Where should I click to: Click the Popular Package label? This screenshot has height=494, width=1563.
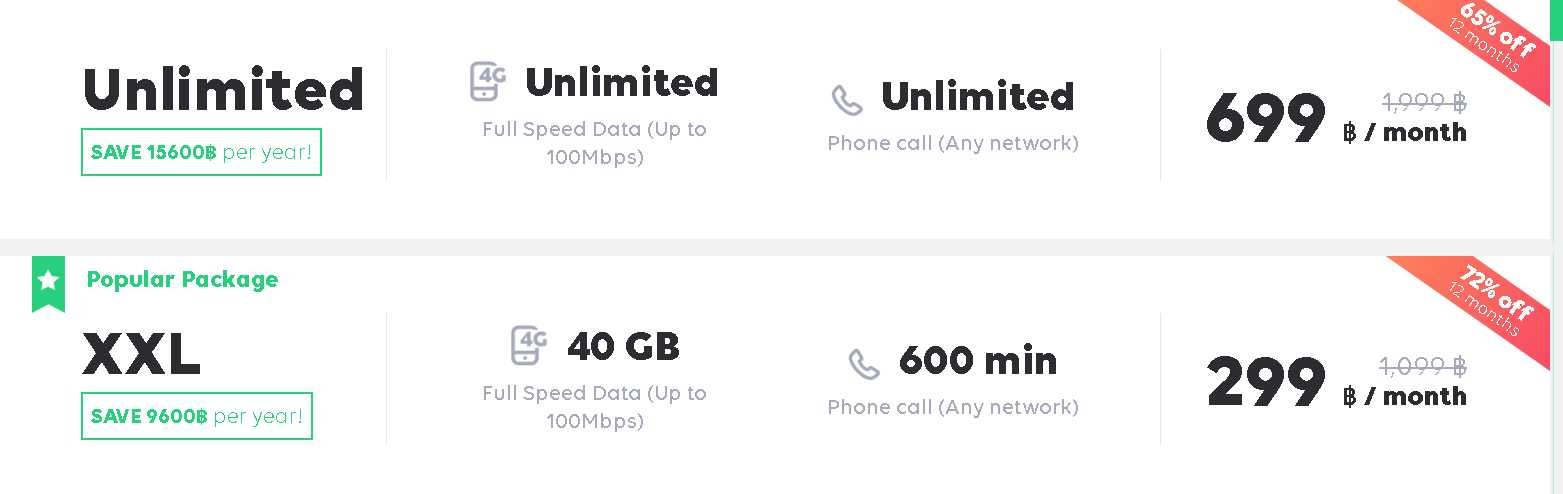(x=182, y=280)
